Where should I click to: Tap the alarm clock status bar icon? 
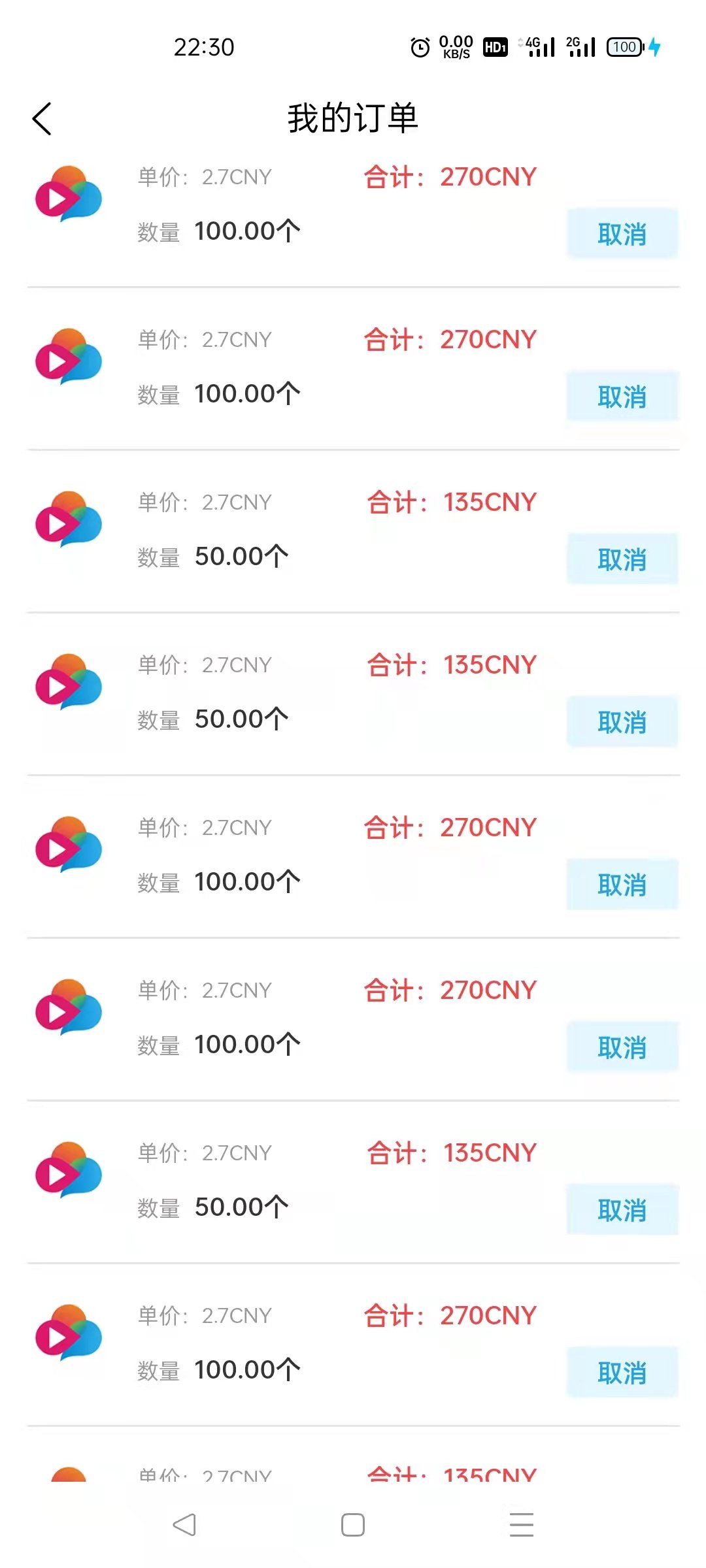coord(420,47)
